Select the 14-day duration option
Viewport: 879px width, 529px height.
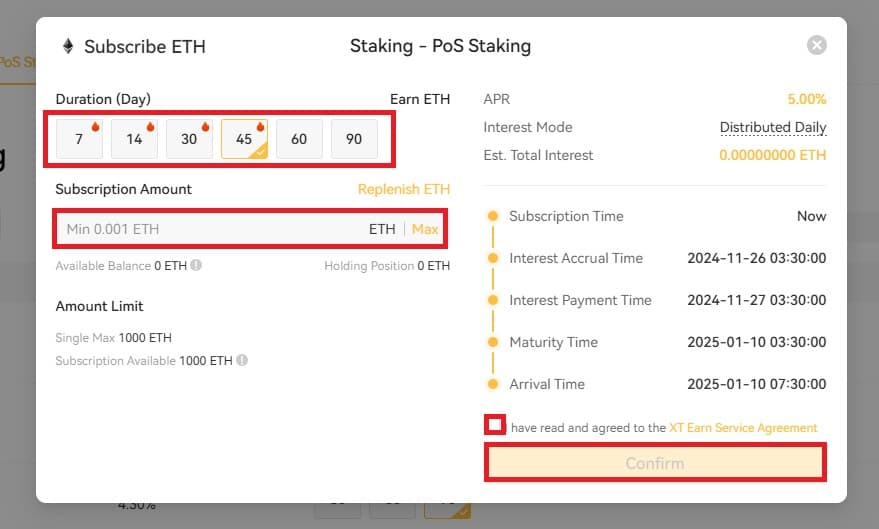tap(134, 139)
